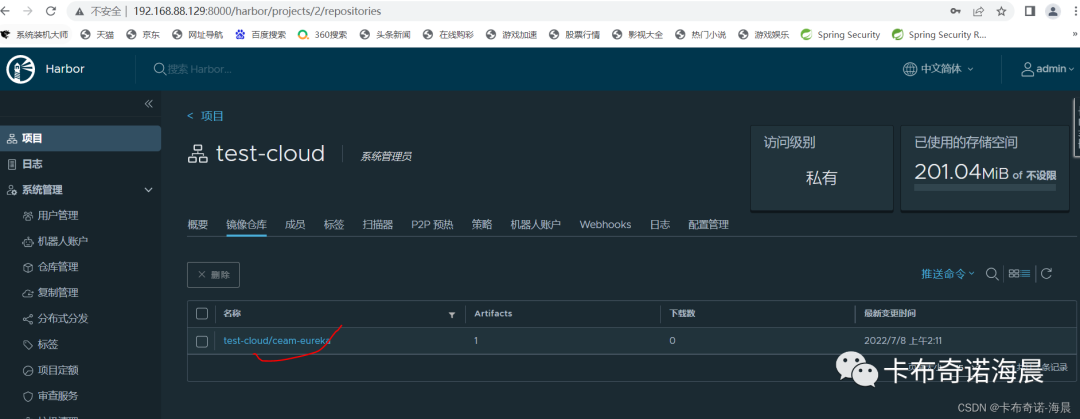This screenshot has width=1080, height=419.
Task: Click the browser forward arrow
Action: (28, 11)
